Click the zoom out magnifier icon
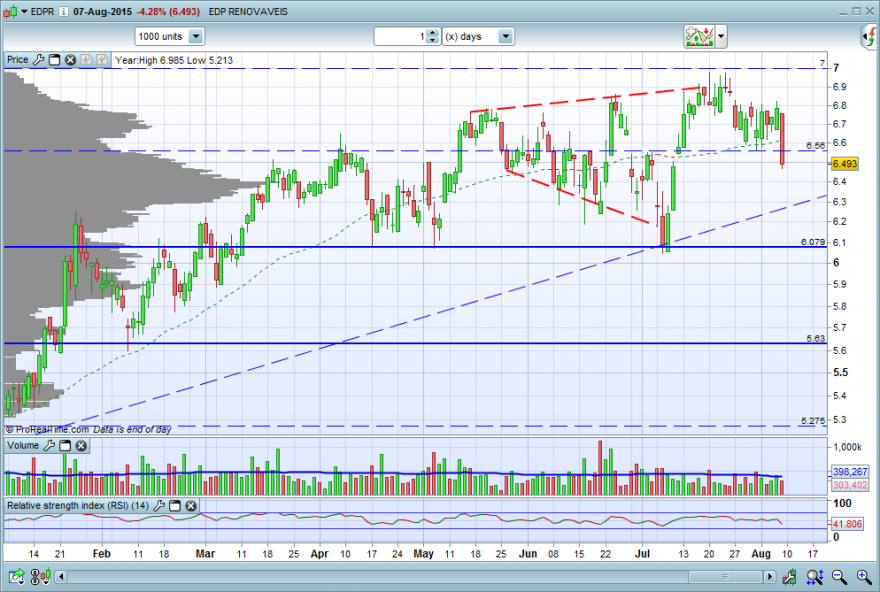Viewport: 880px width, 592px height. tap(840, 576)
